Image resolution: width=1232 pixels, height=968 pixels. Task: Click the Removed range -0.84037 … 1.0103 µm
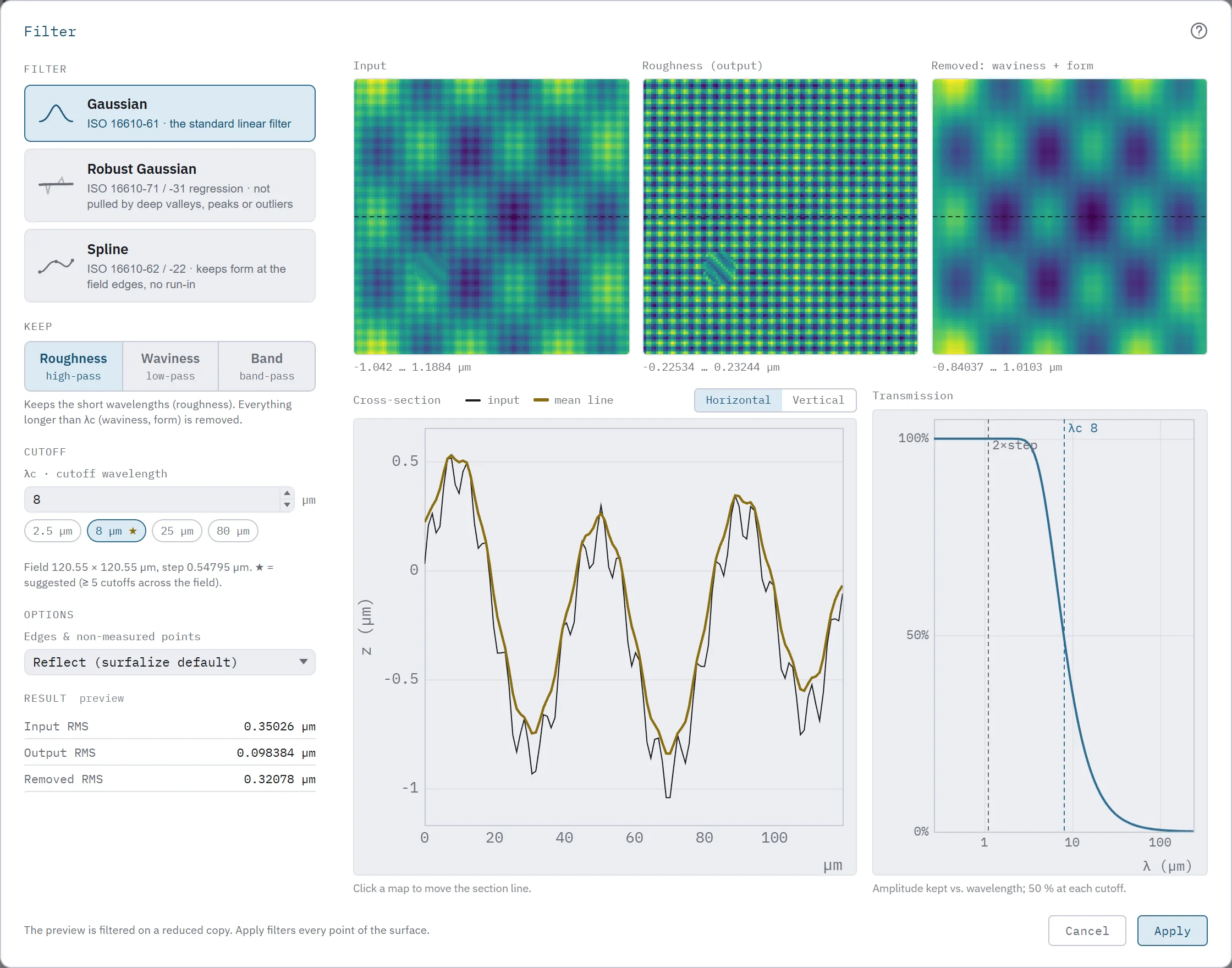coord(997,367)
